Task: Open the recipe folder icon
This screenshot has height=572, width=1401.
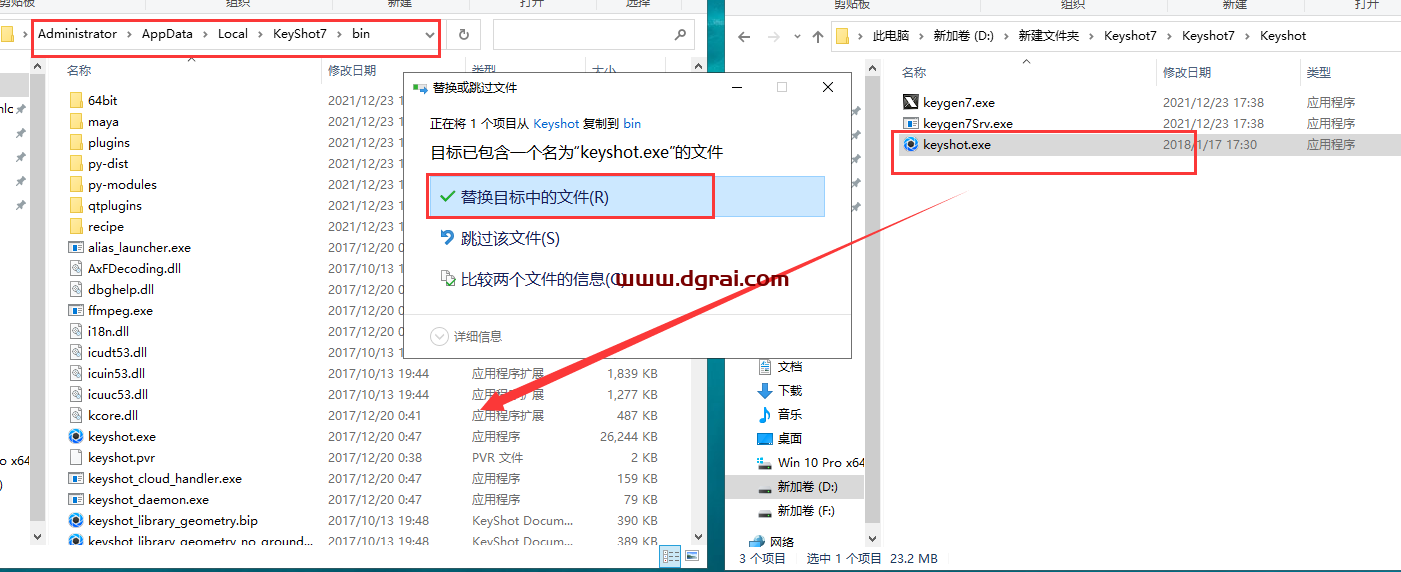Action: click(x=76, y=226)
